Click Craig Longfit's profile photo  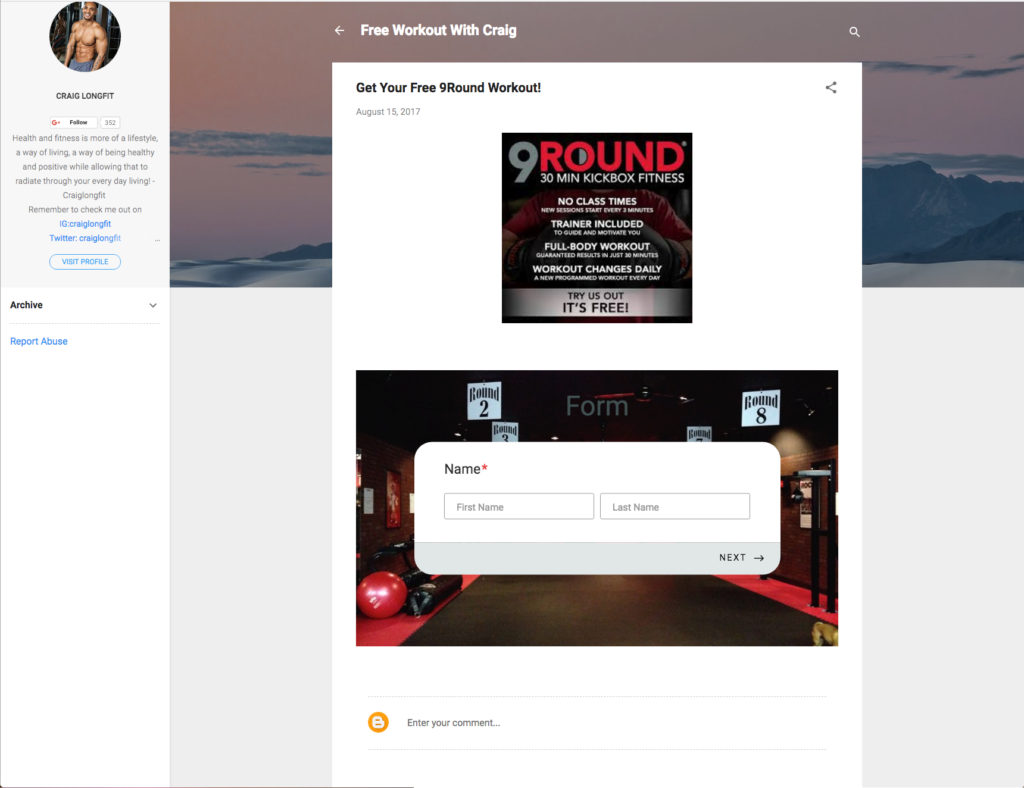point(85,37)
